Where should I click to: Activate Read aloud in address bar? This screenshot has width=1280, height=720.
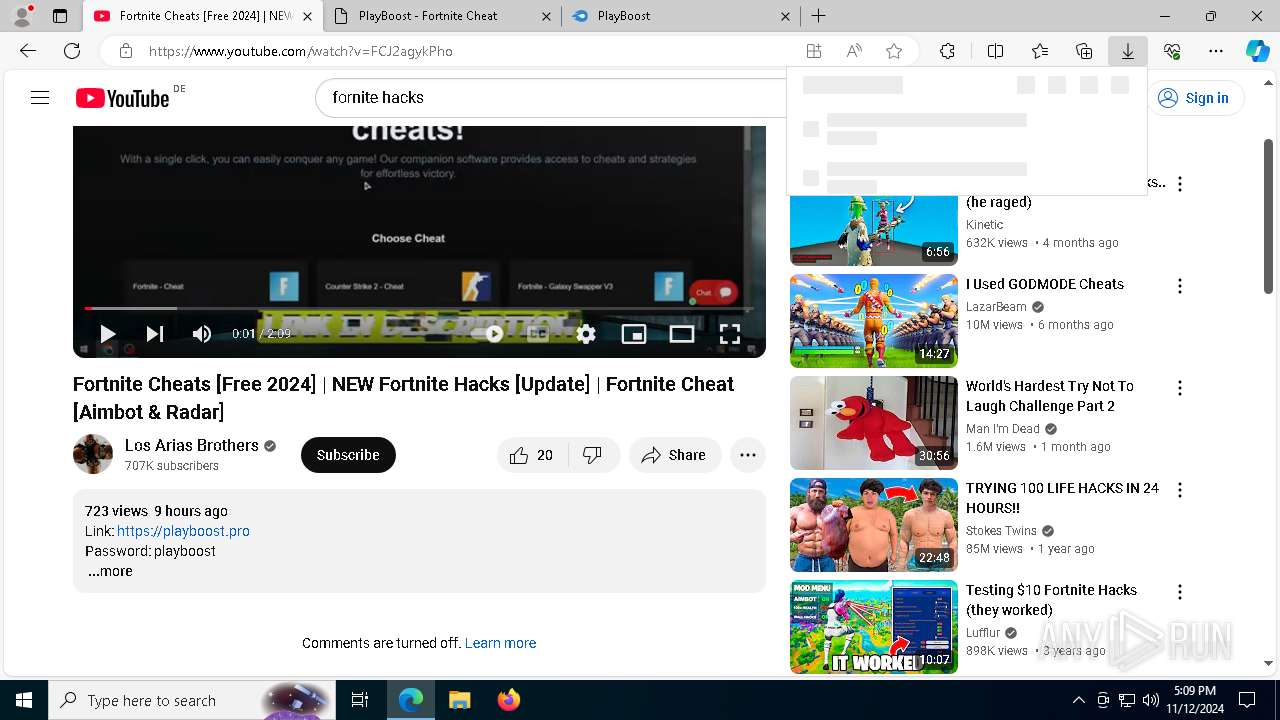pyautogui.click(x=854, y=51)
